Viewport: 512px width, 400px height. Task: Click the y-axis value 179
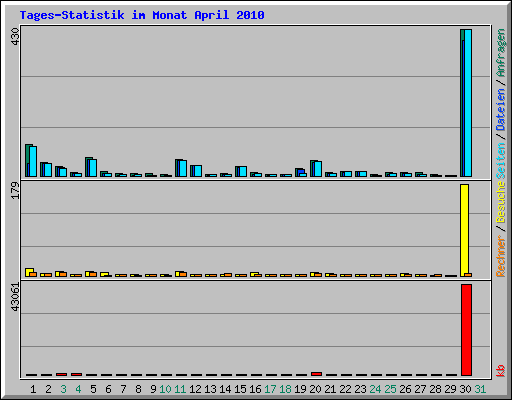15,191
